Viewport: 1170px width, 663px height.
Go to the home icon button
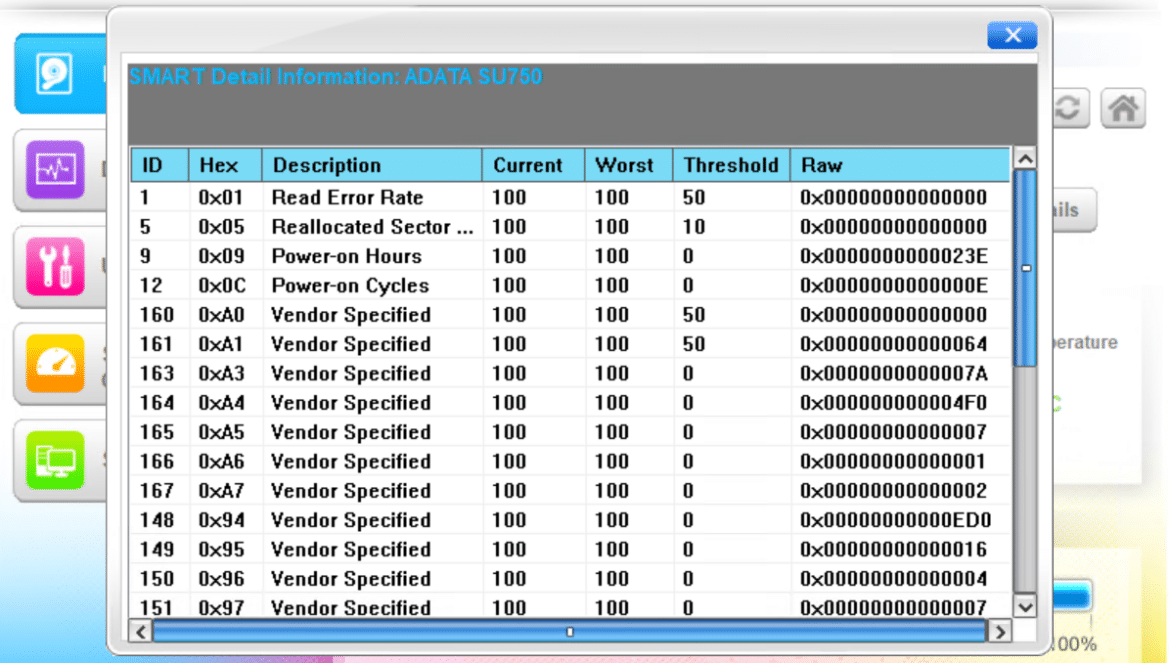tap(1123, 109)
